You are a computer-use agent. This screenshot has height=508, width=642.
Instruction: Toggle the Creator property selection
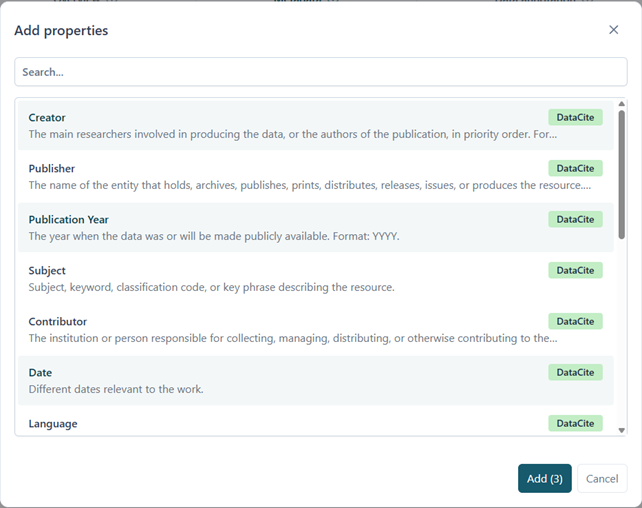pos(280,125)
